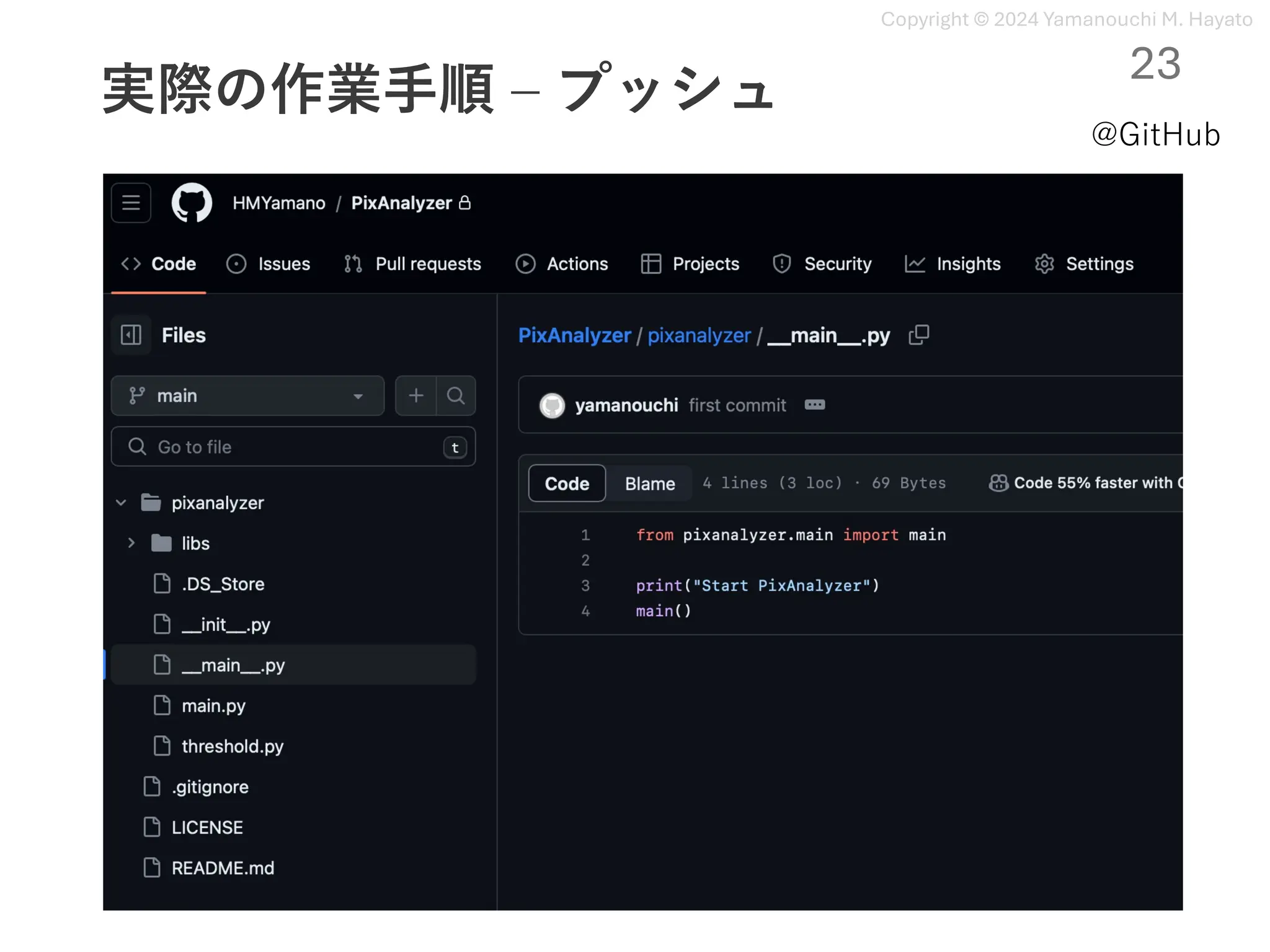Image resolution: width=1270 pixels, height=952 pixels.
Task: Open the Actions tab
Action: pyautogui.click(x=562, y=264)
